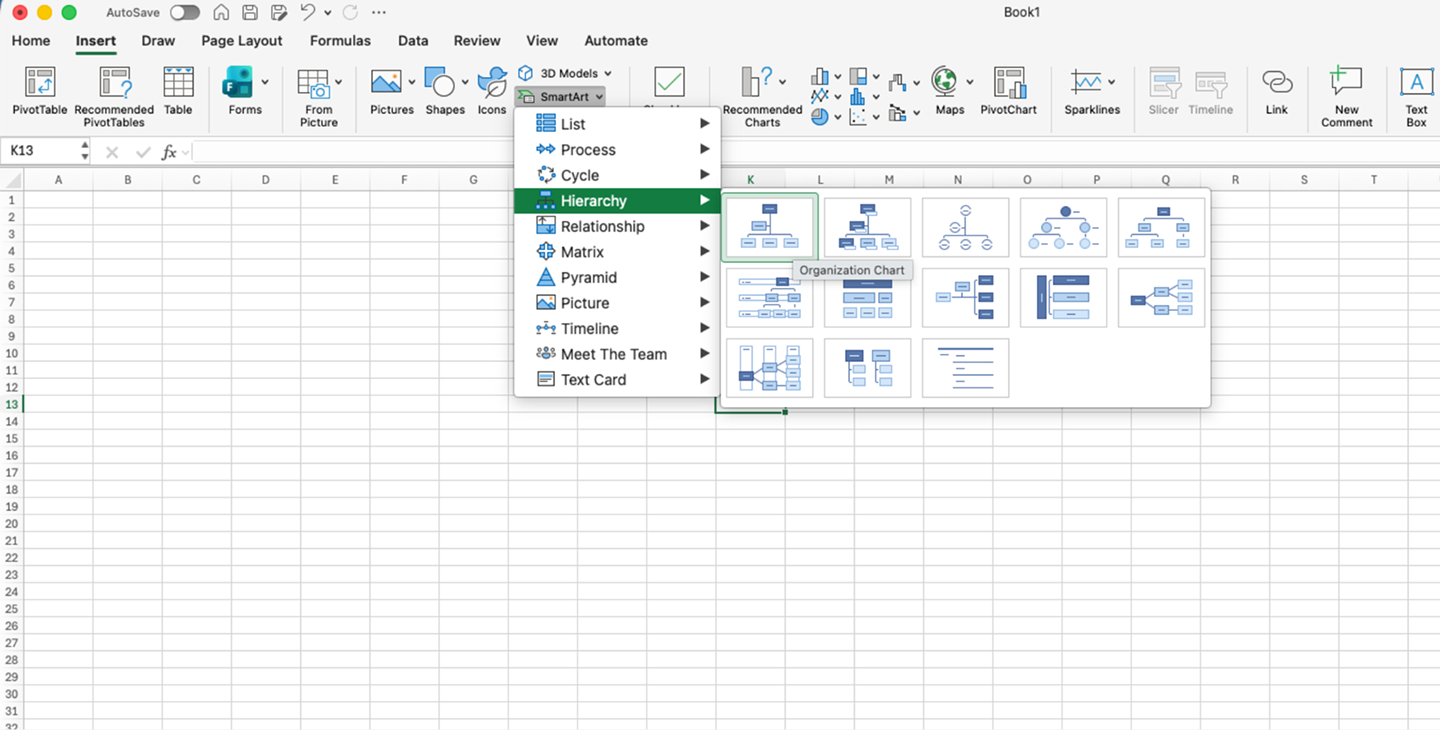Viewport: 1440px width, 730px height.
Task: Click the column A header
Action: (x=58, y=180)
